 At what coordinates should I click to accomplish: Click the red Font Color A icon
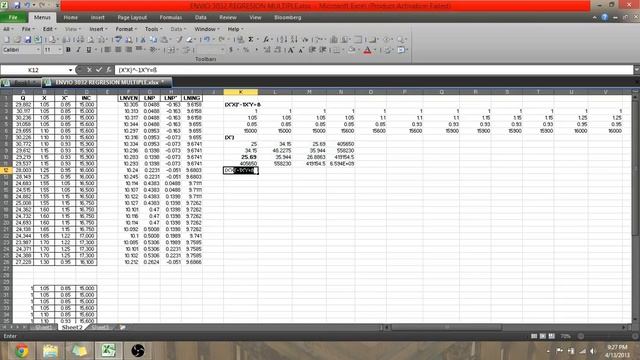[x=367, y=50]
